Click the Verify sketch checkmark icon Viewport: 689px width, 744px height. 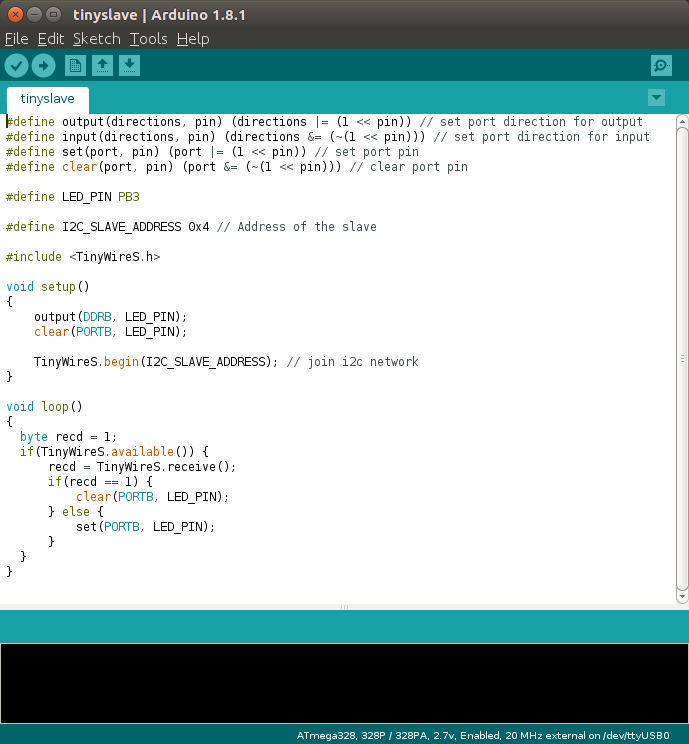tap(17, 65)
